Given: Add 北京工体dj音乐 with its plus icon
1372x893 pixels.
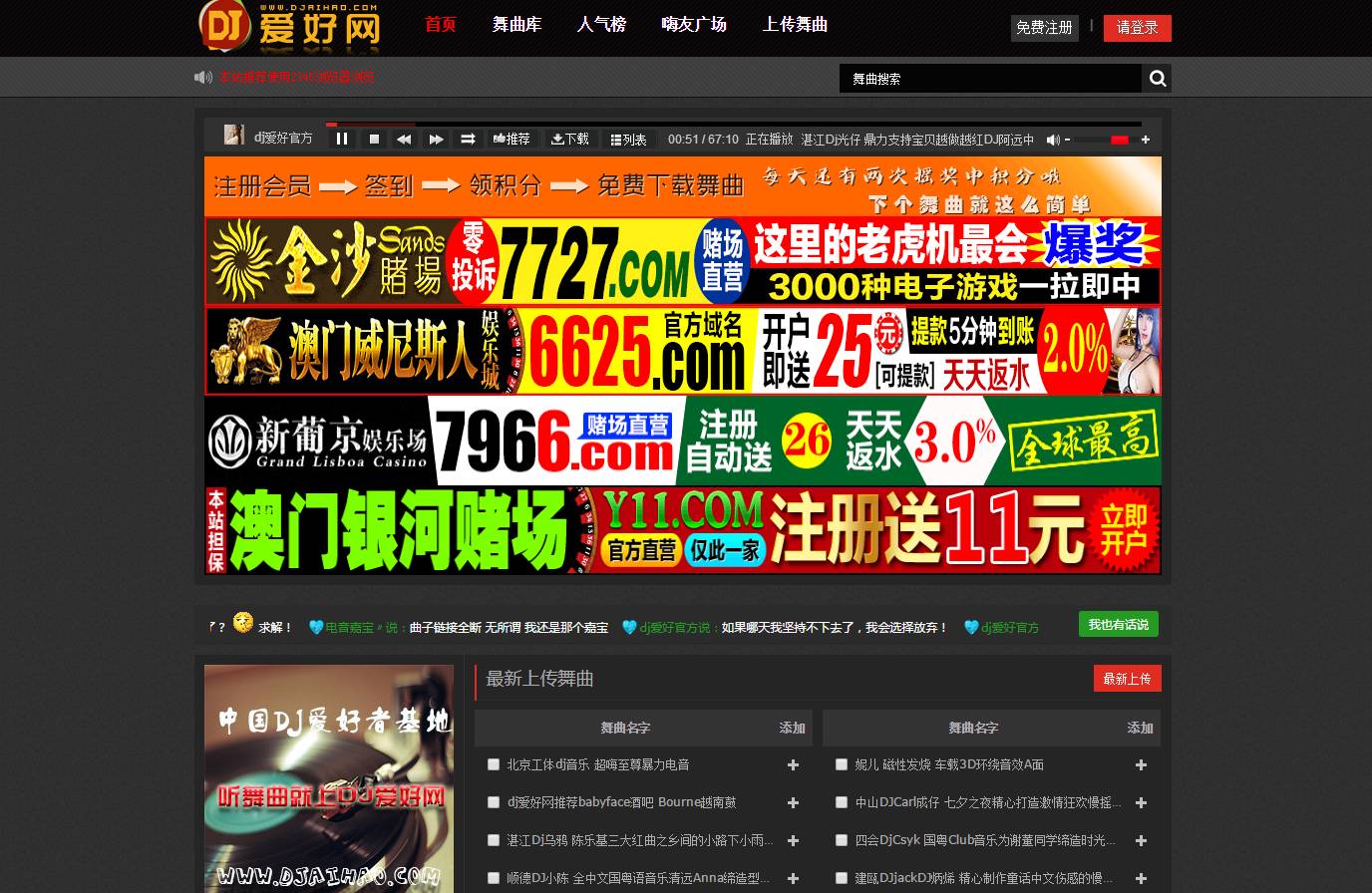Looking at the screenshot, I should [794, 765].
